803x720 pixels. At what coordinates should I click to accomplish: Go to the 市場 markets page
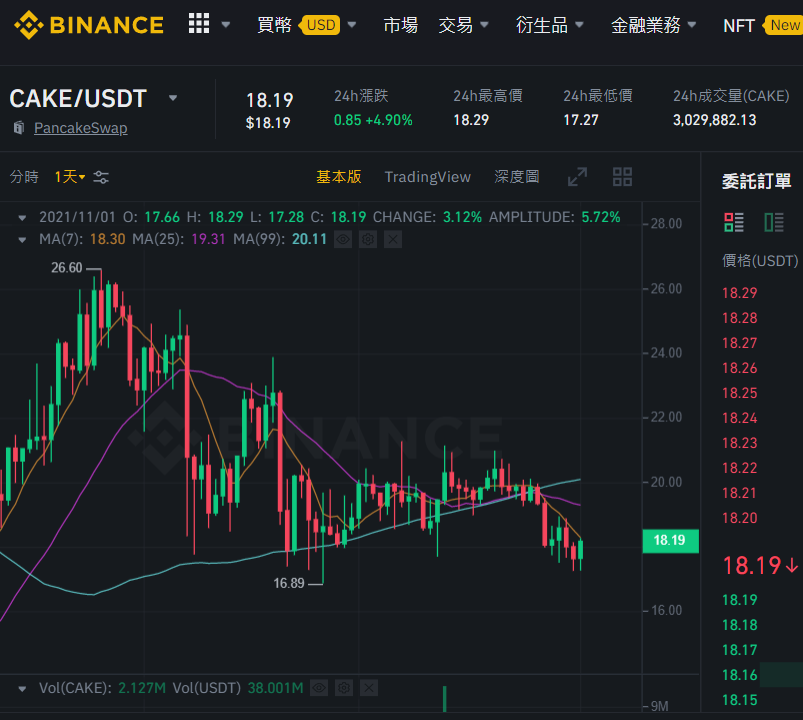(x=400, y=25)
